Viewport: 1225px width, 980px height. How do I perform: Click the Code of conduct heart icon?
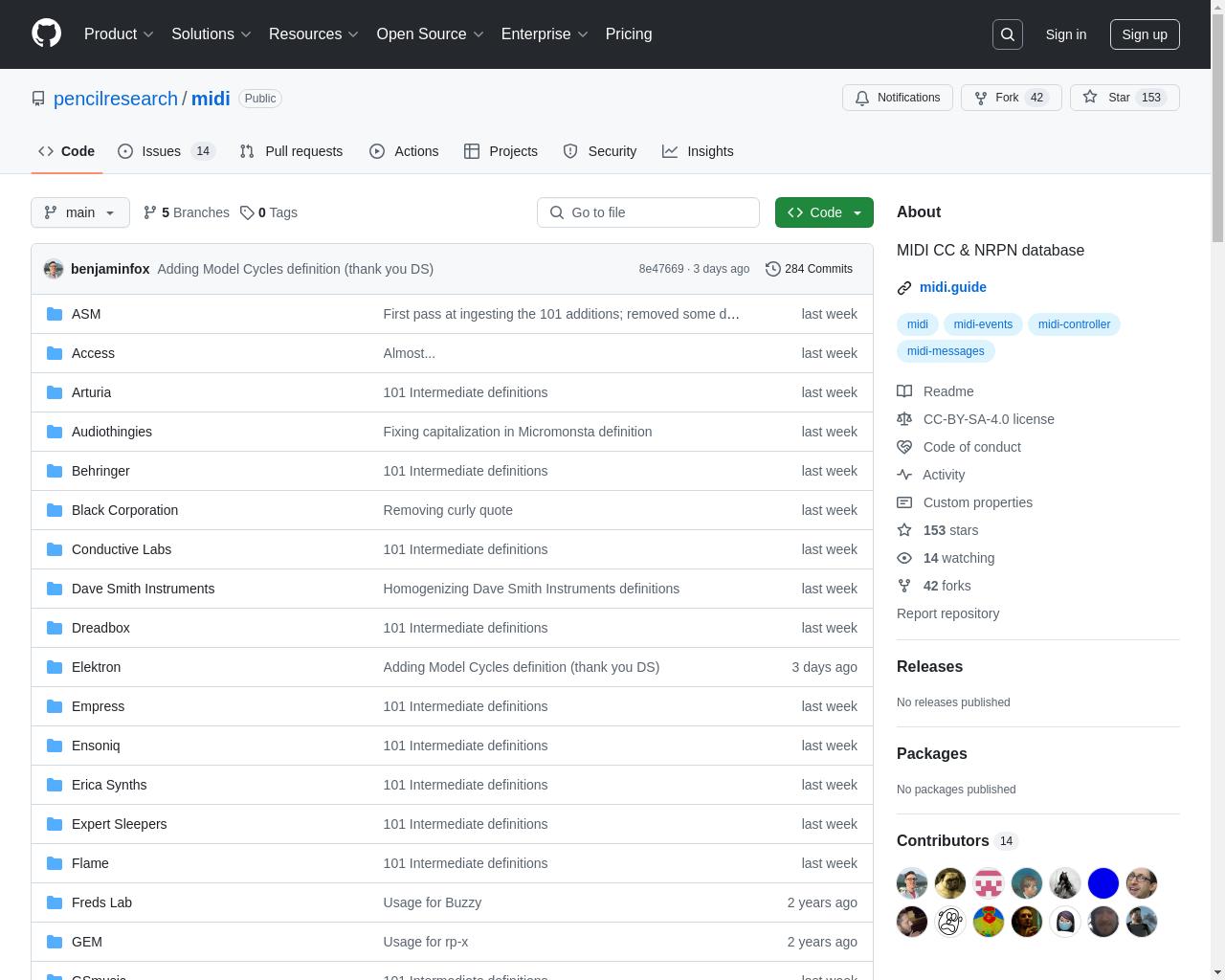tap(904, 447)
